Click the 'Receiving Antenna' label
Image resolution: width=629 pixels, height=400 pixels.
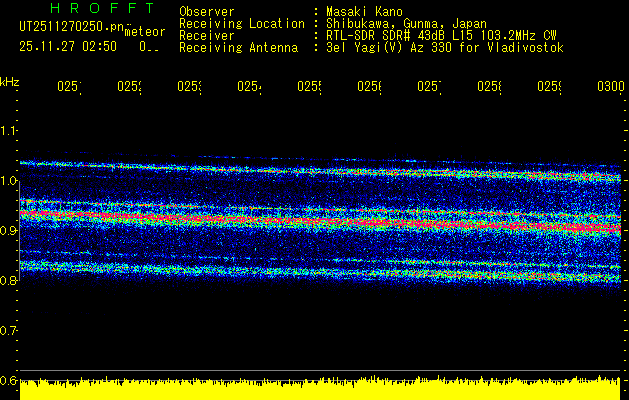239,48
